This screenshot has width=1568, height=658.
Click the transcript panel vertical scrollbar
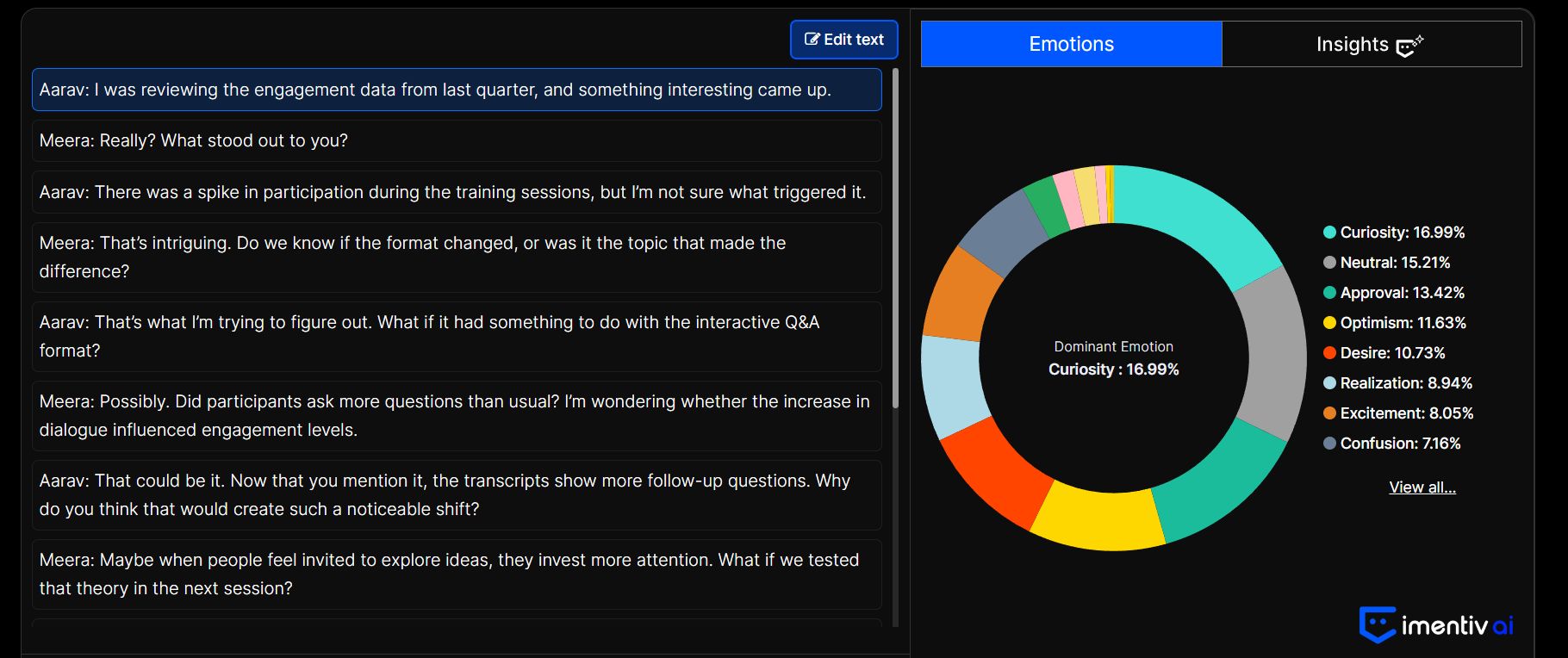click(x=896, y=239)
